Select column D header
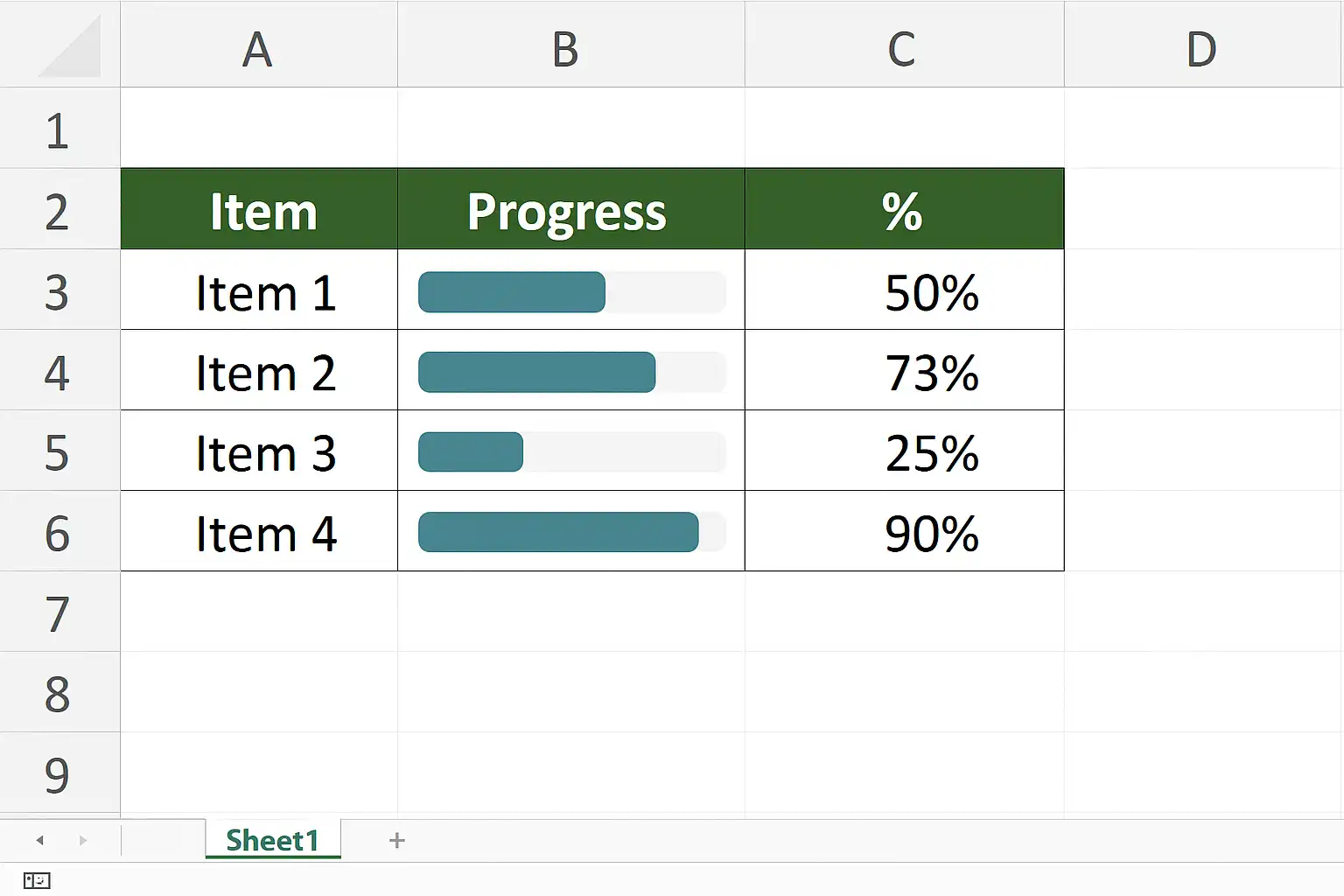 tap(1202, 49)
